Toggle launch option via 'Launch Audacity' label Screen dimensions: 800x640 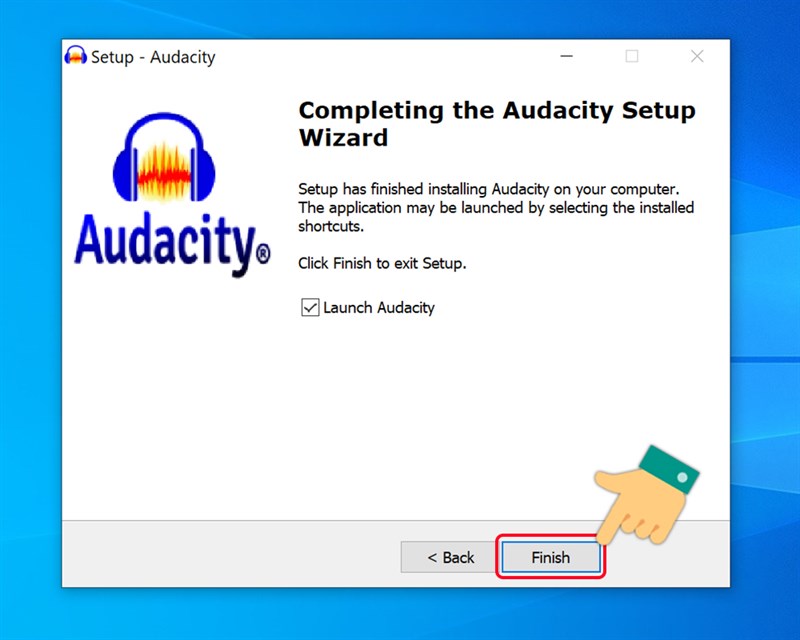pyautogui.click(x=379, y=308)
